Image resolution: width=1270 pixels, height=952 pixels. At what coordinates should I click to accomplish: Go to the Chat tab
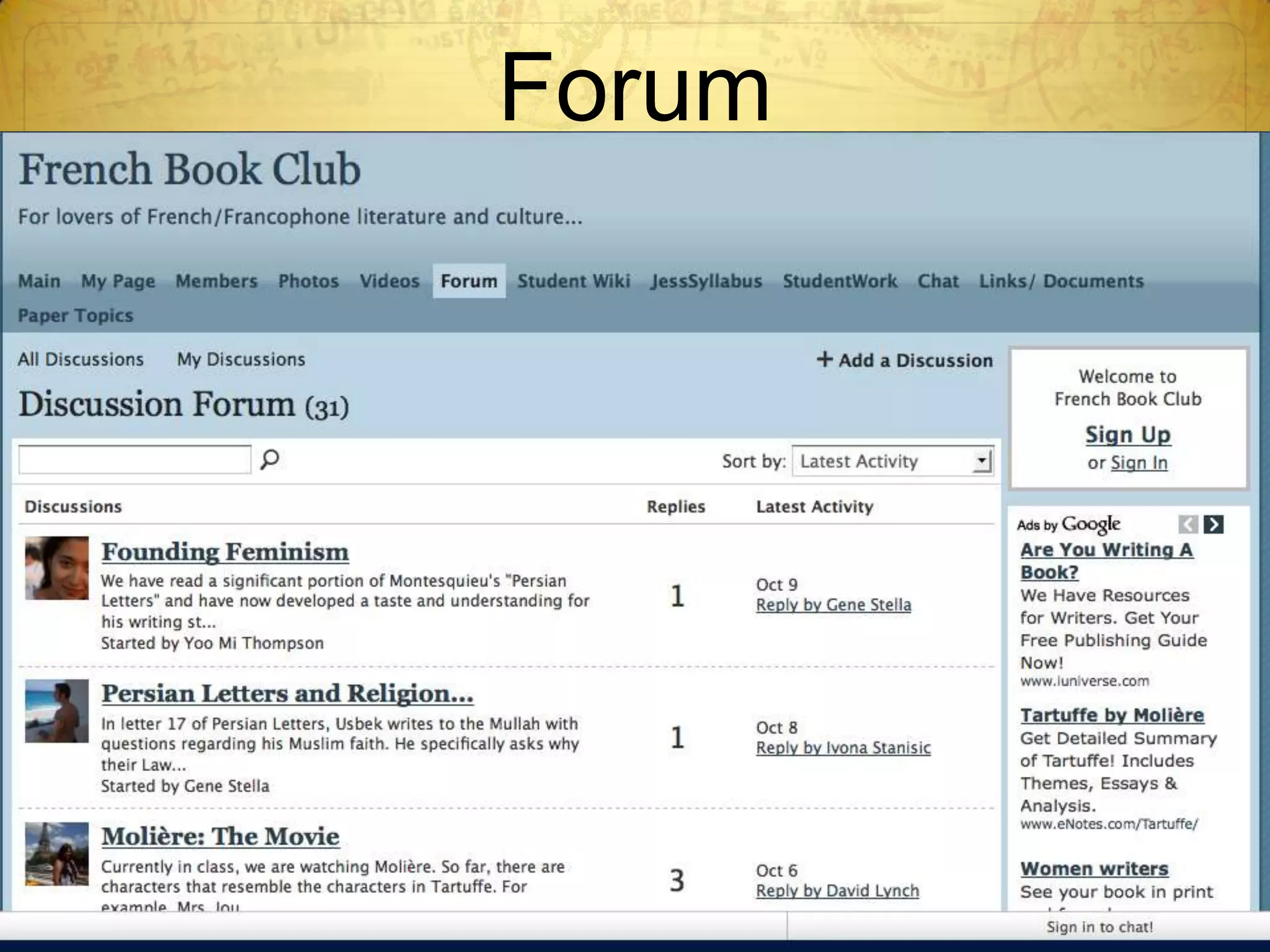coord(938,281)
